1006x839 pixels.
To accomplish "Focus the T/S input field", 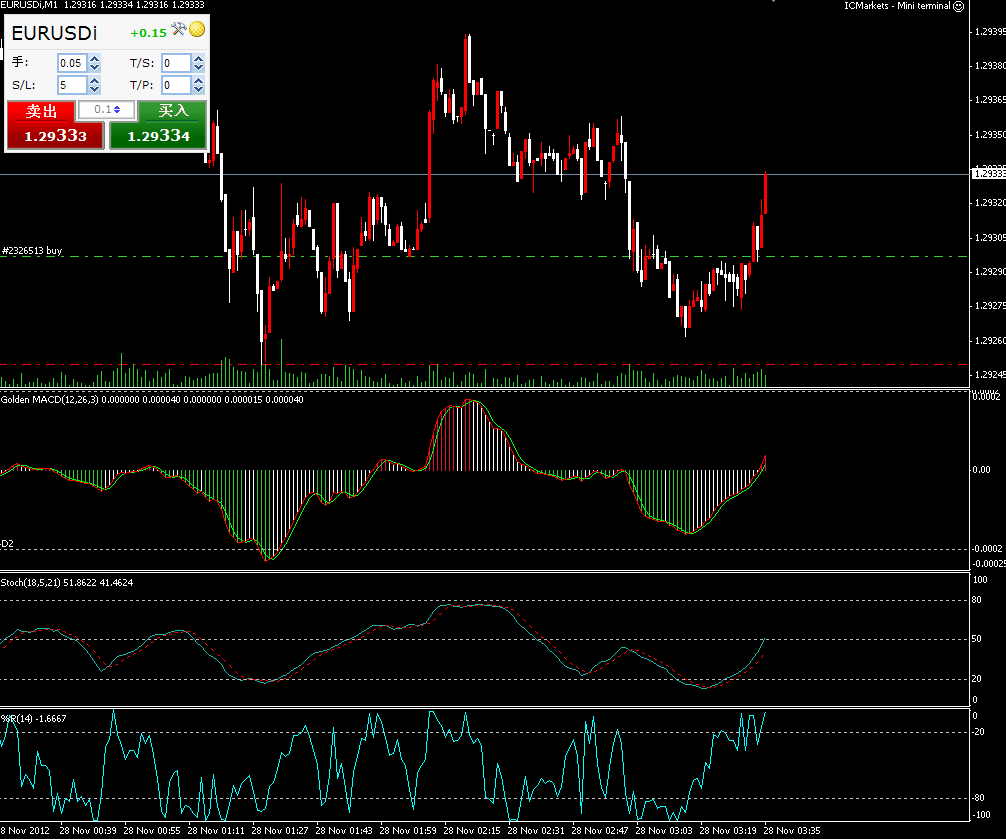I will point(176,63).
